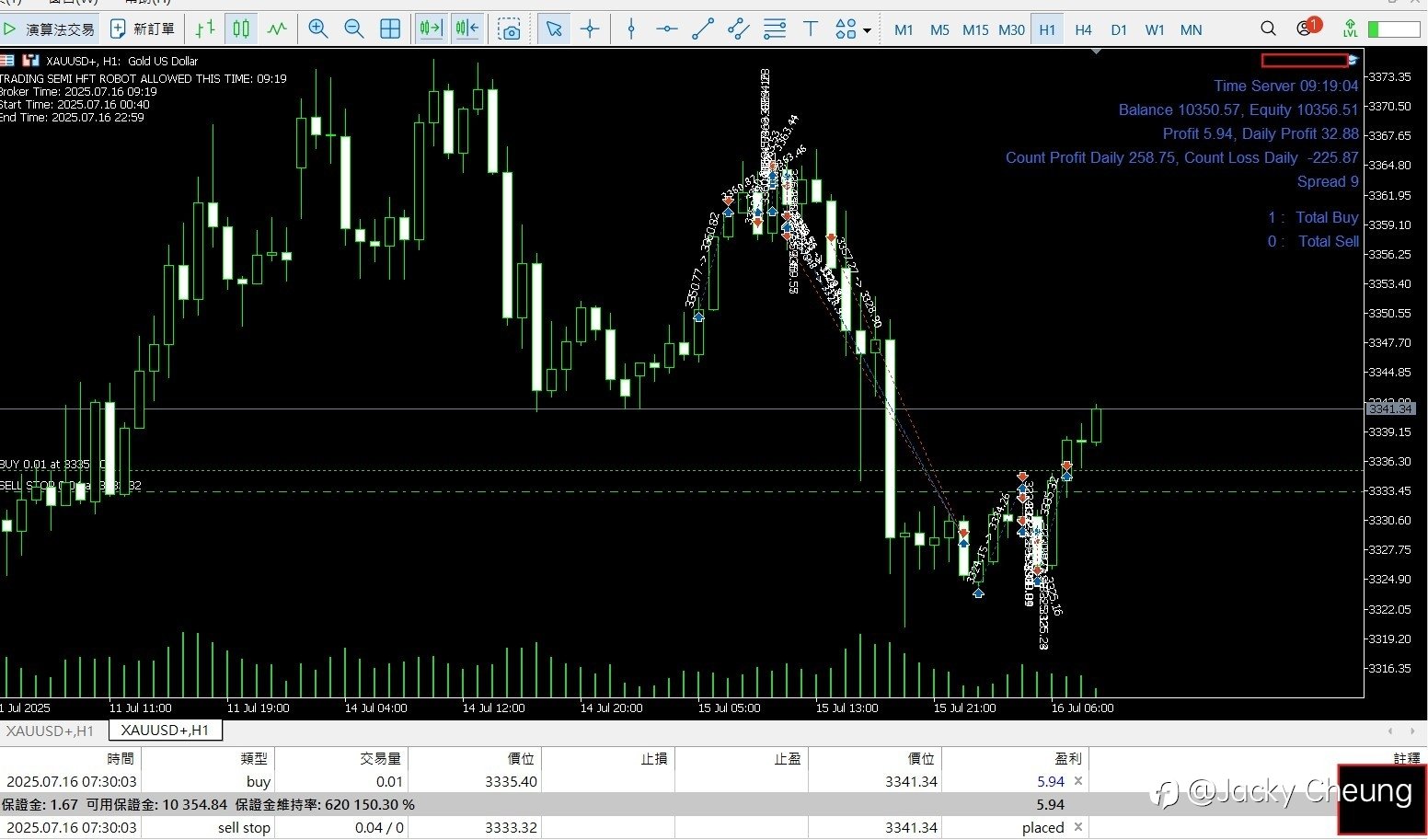This screenshot has width=1428, height=840.
Task: Click the connection status bar indicator
Action: pos(1394,29)
